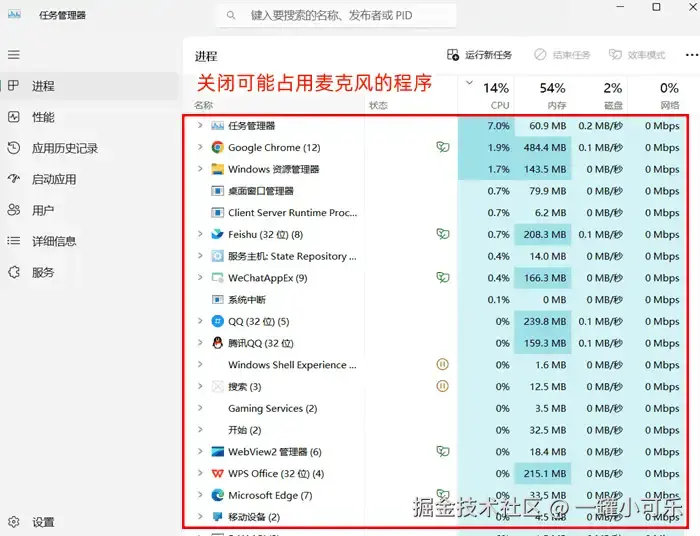Click the 任务管理器 process row icon

(x=217, y=126)
